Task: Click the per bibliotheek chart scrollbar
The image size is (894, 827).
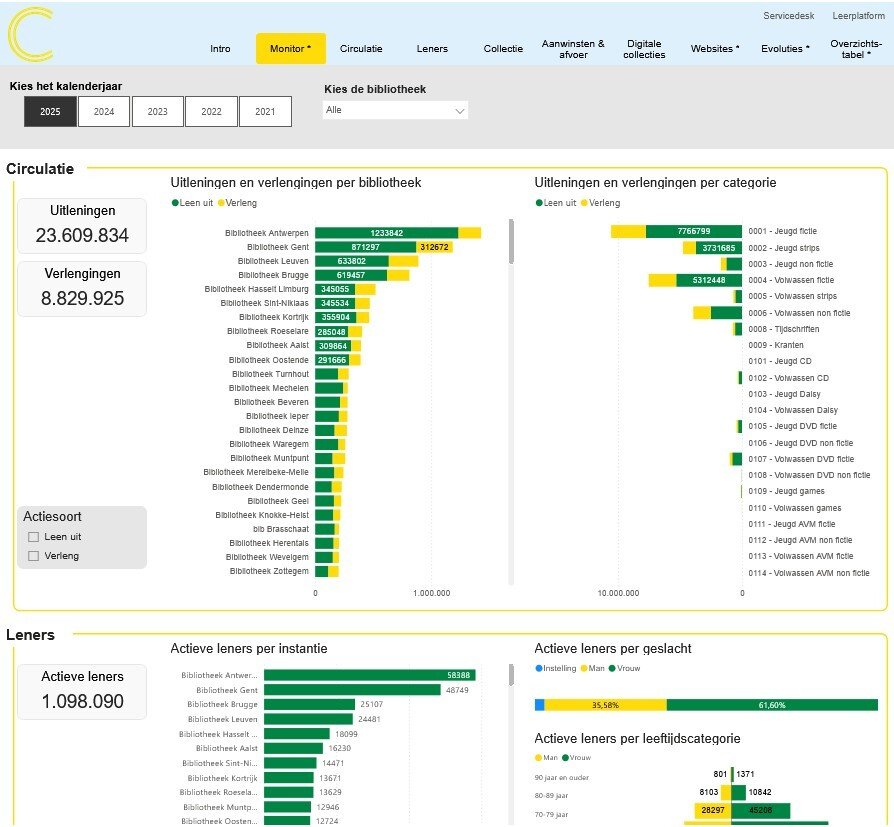Action: pyautogui.click(x=511, y=241)
